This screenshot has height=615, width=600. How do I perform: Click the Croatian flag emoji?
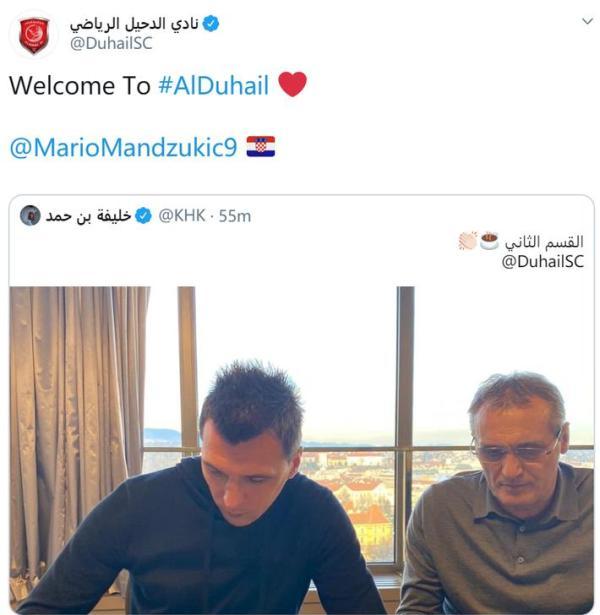[x=261, y=147]
